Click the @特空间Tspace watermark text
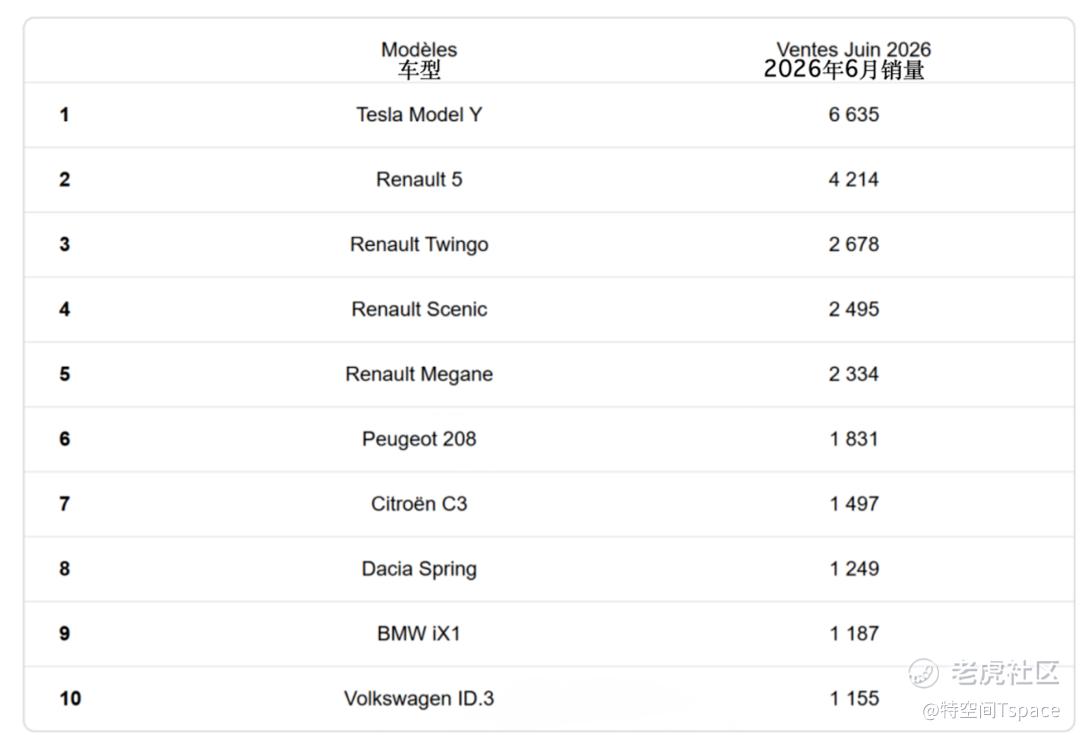This screenshot has width=1080, height=735. click(x=990, y=710)
